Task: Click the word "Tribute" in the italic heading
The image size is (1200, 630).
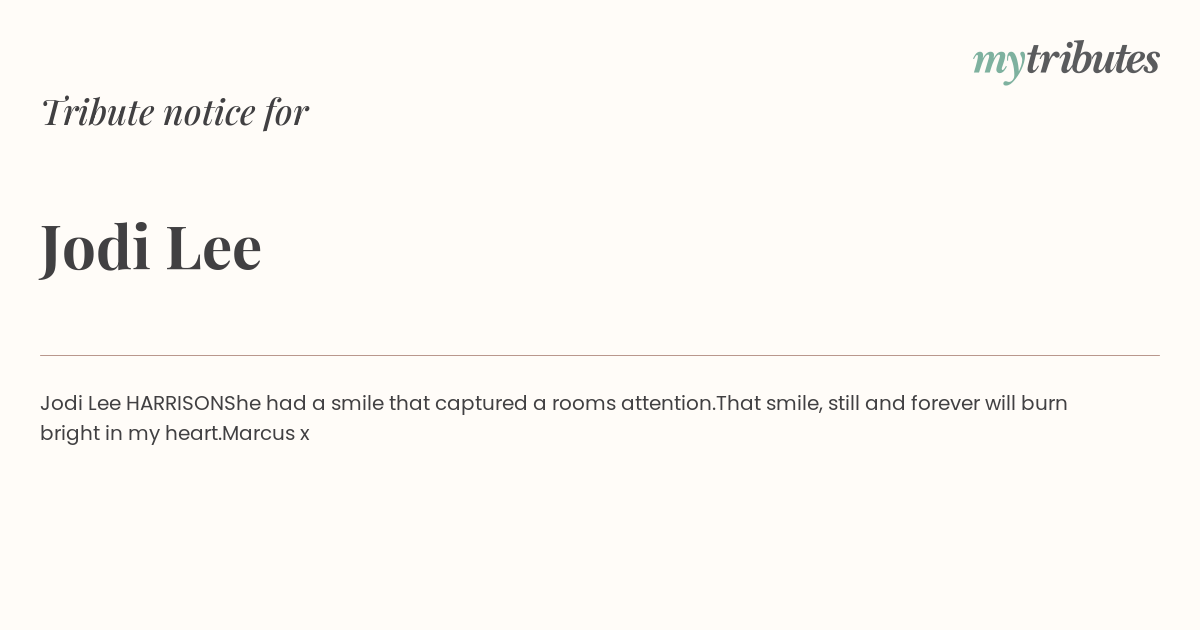Action: pos(98,112)
